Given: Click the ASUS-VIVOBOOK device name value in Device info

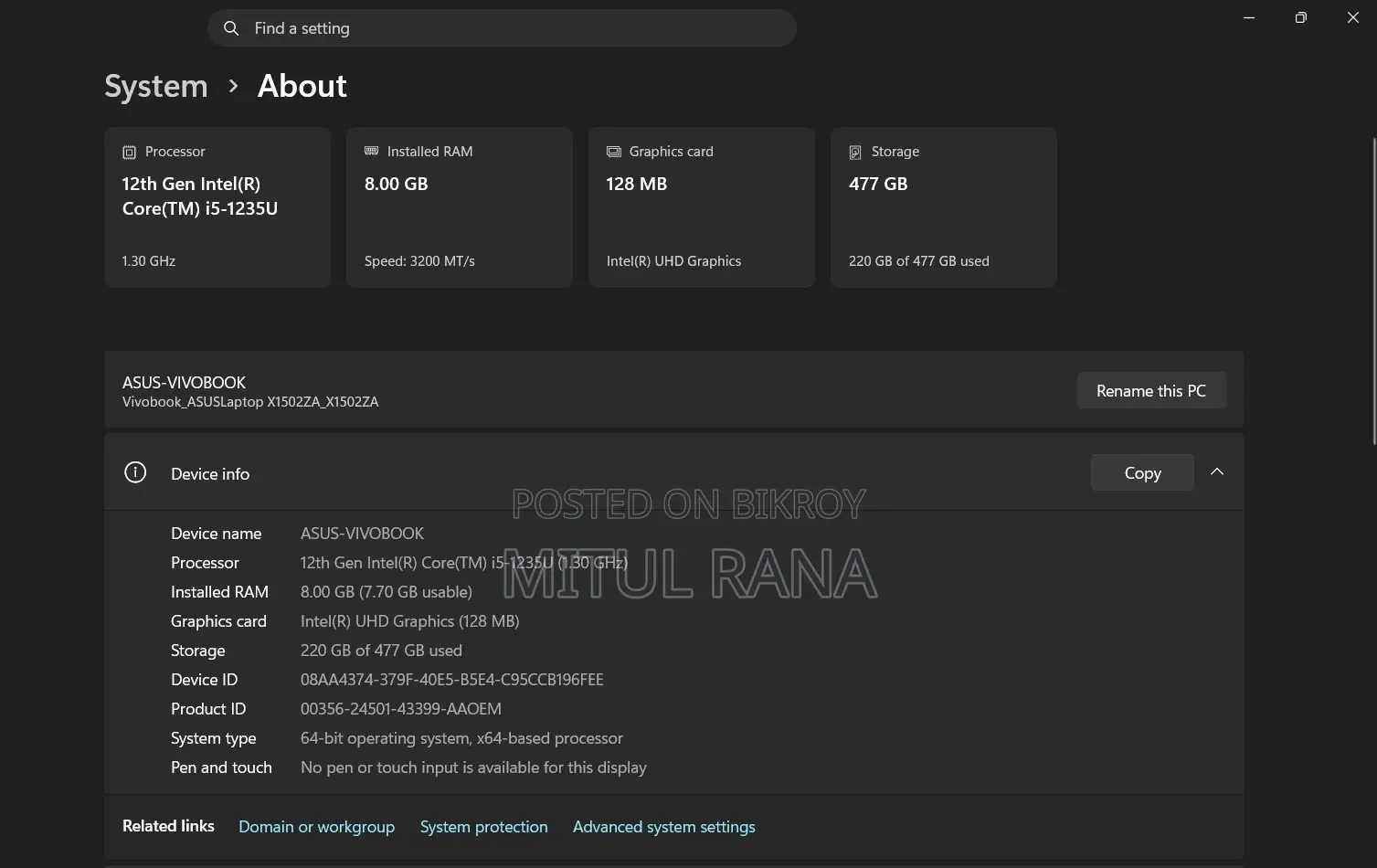Looking at the screenshot, I should coord(363,534).
